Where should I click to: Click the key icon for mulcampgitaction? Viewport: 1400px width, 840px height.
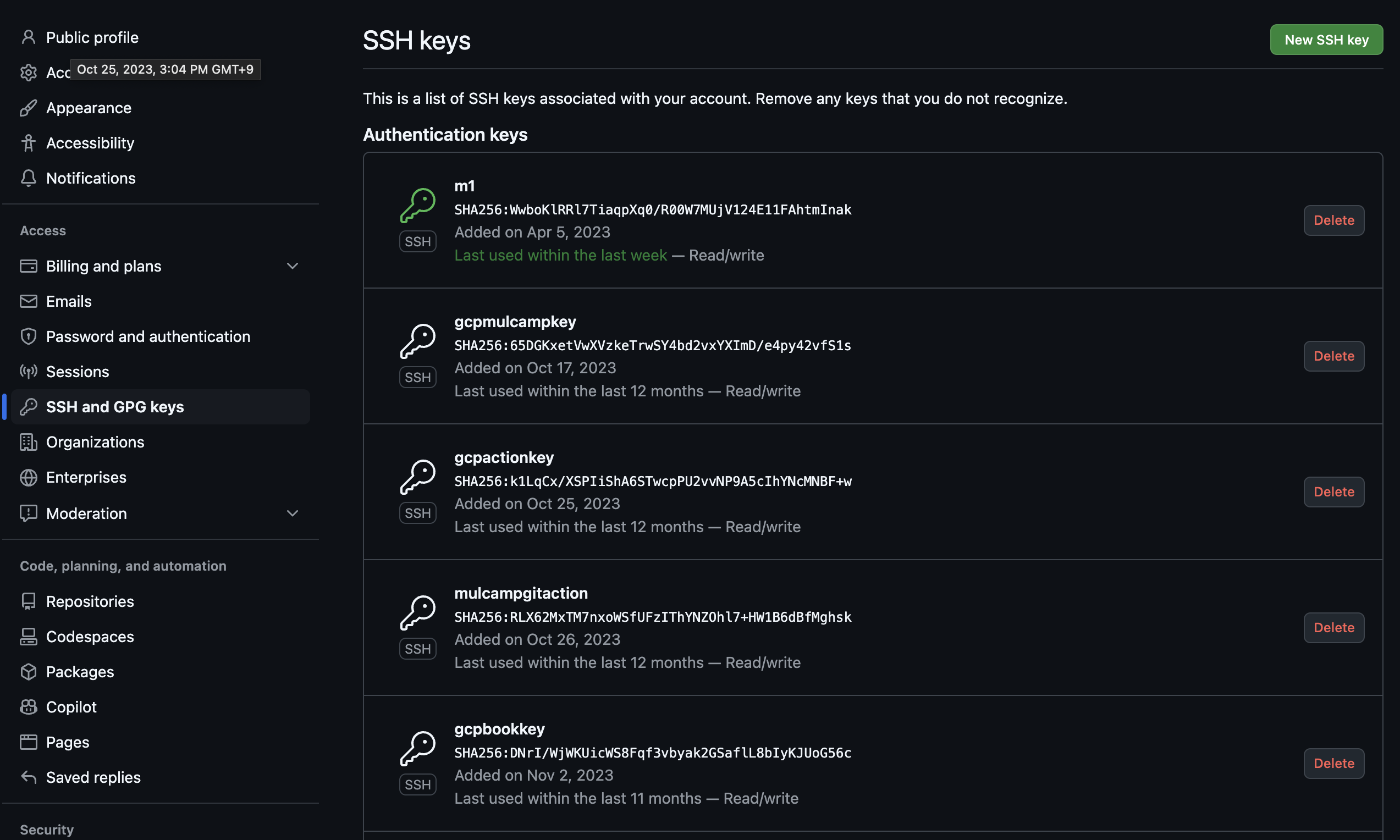[418, 612]
